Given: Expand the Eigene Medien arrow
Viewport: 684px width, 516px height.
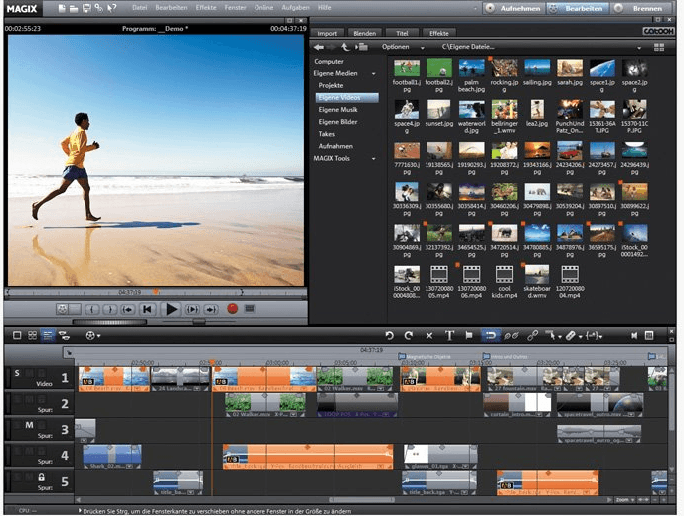Looking at the screenshot, I should coord(373,74).
